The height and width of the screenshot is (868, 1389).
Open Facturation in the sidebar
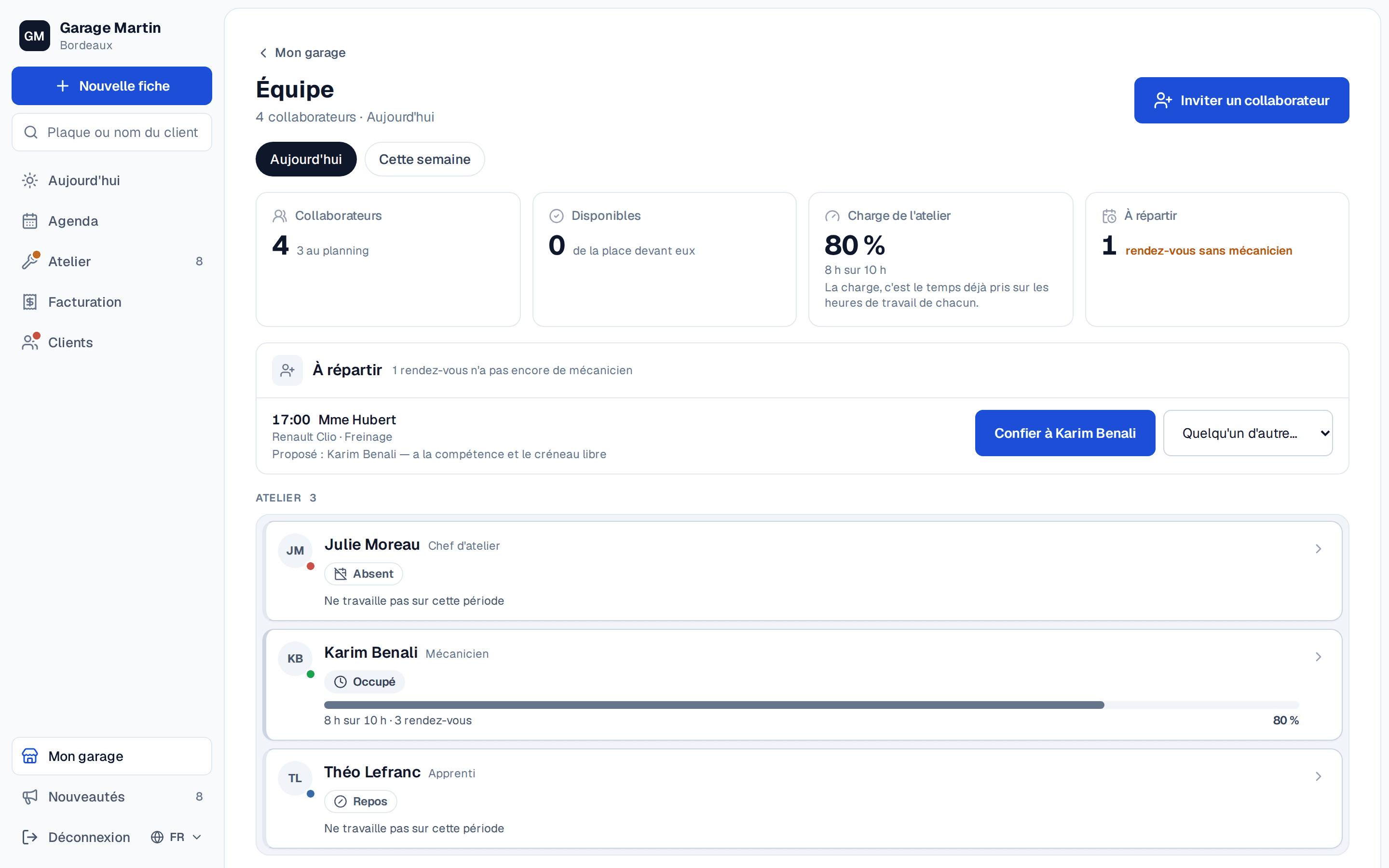[112, 302]
